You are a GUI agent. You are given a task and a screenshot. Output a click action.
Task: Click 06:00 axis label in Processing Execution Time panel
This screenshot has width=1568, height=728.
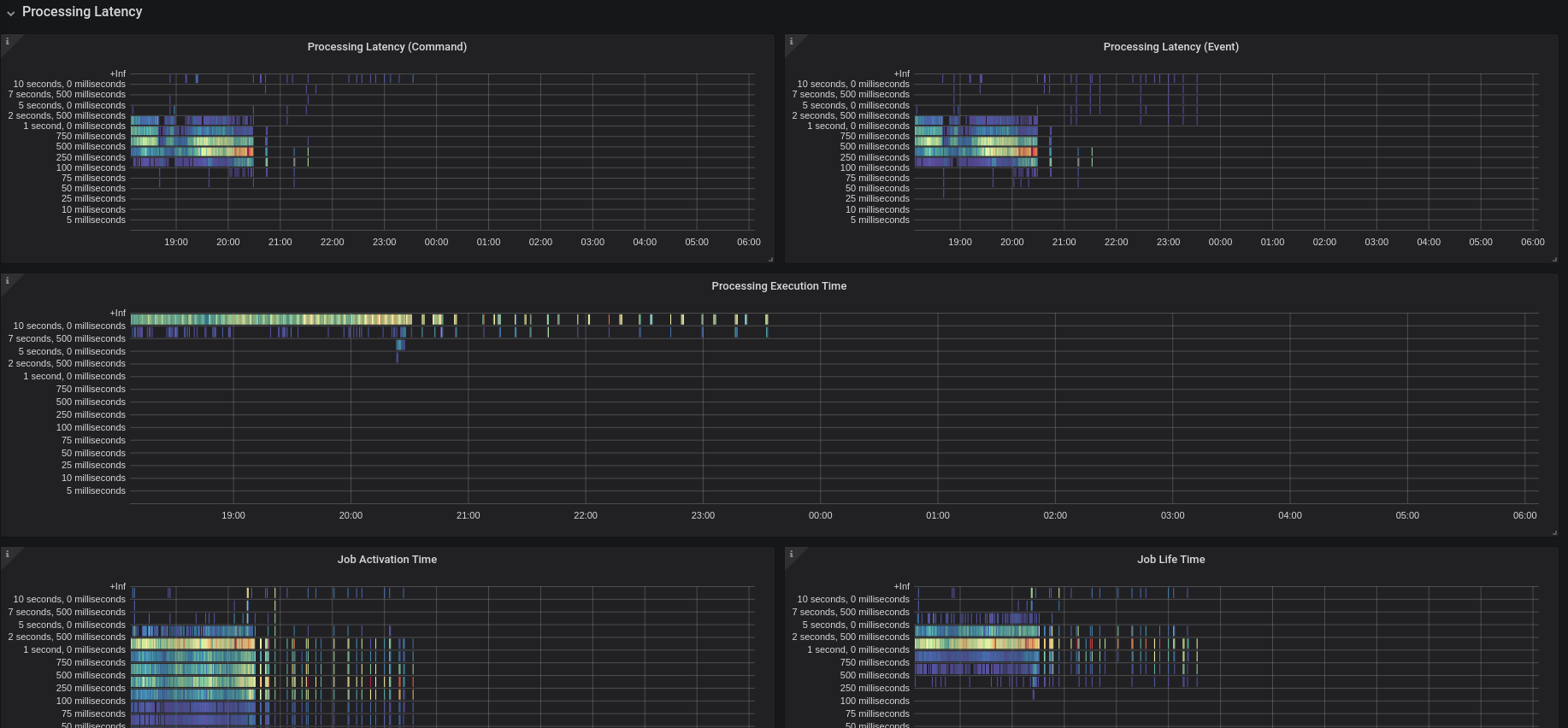click(x=1524, y=515)
